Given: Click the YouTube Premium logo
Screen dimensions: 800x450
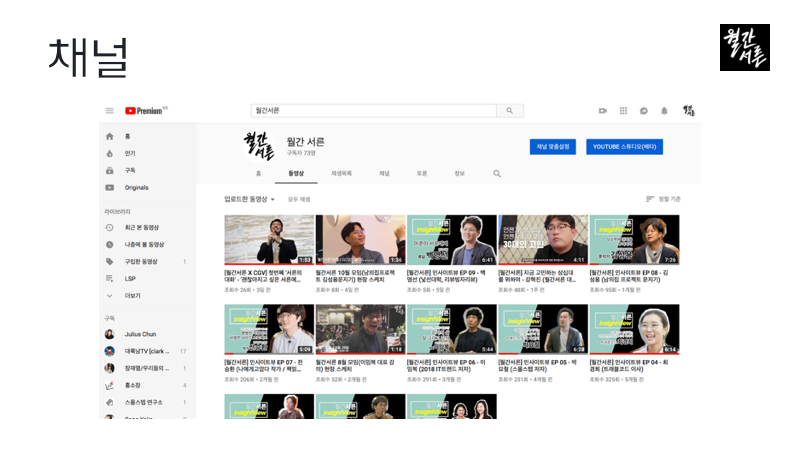Looking at the screenshot, I should [146, 111].
